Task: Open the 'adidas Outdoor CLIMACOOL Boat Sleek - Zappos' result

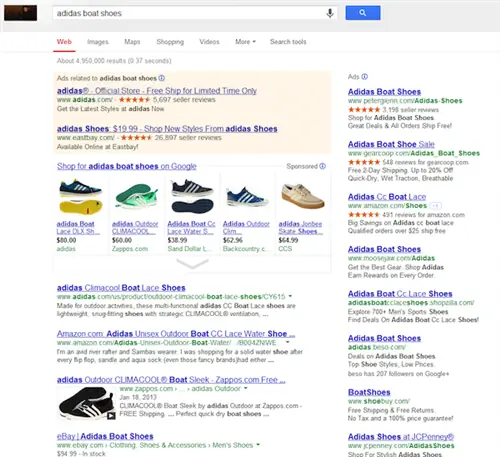Action: coord(171,380)
